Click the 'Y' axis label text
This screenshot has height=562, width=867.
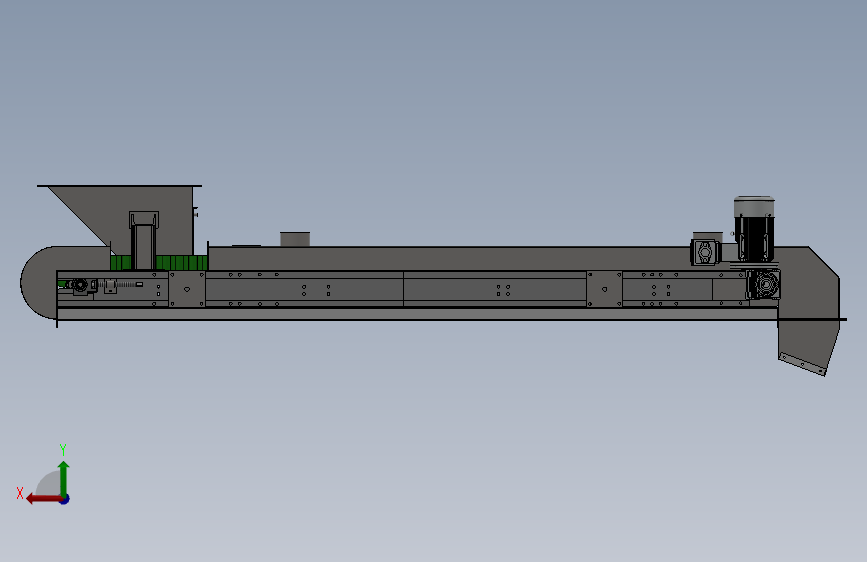63,449
